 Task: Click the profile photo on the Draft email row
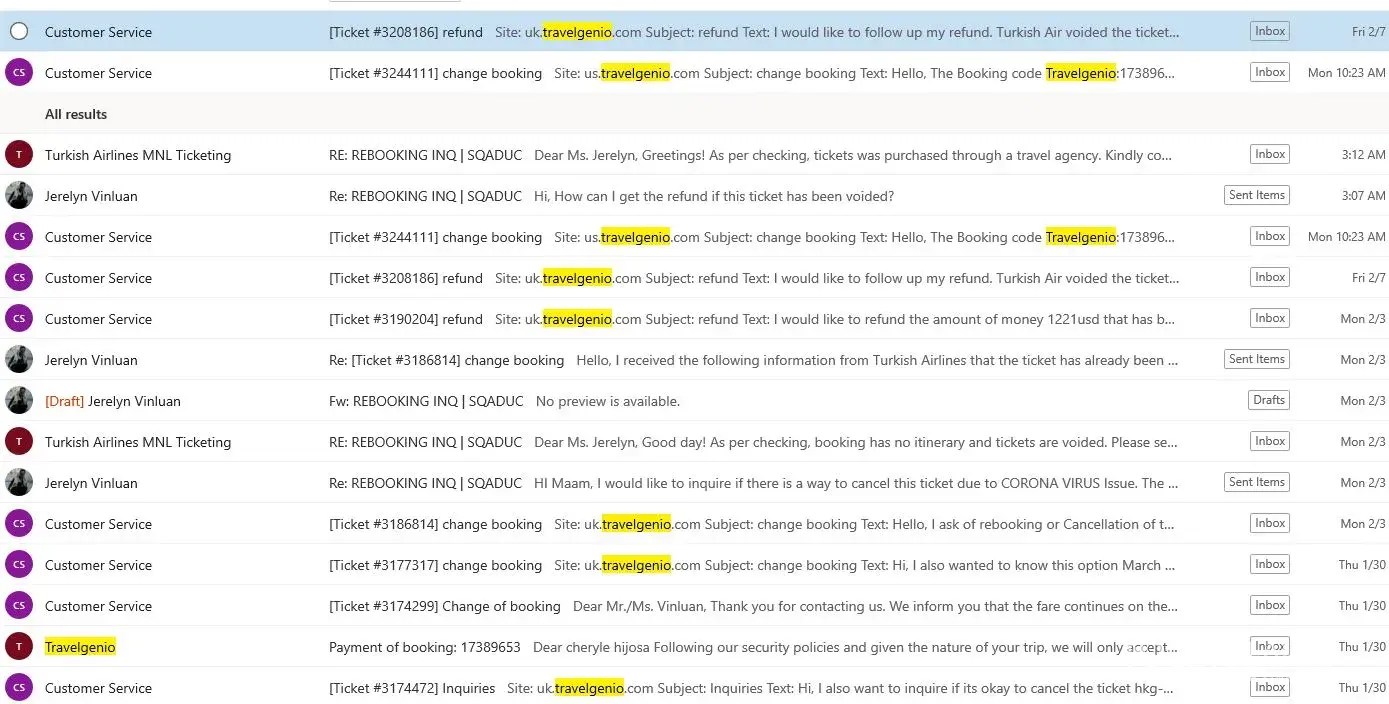[x=18, y=401]
